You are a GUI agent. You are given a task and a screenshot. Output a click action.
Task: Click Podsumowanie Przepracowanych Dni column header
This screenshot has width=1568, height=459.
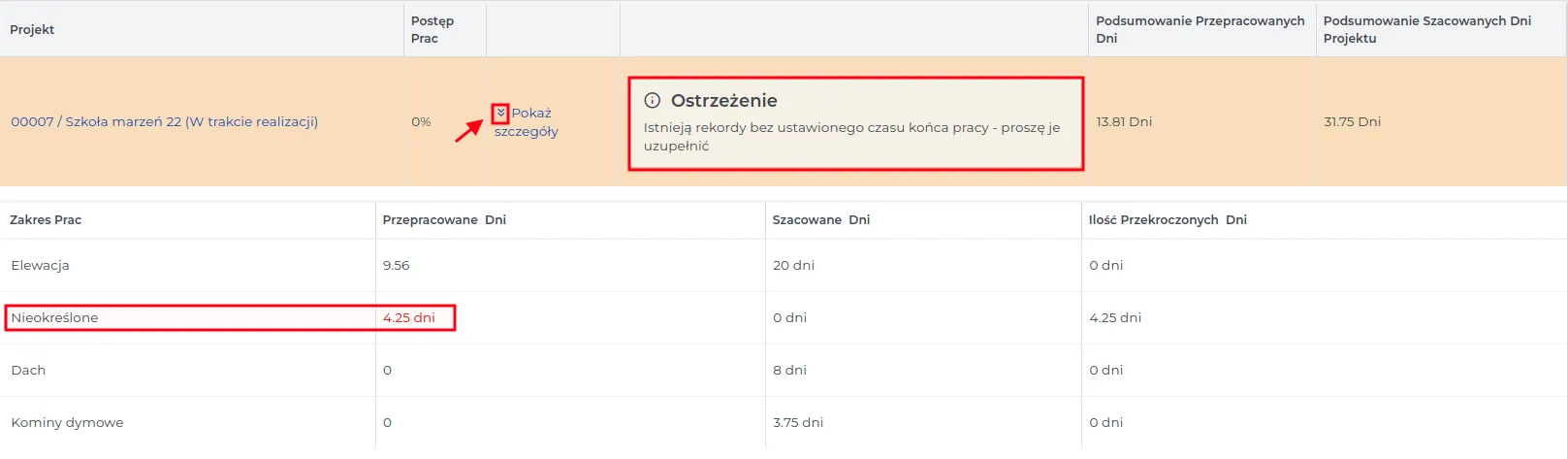(x=1200, y=29)
